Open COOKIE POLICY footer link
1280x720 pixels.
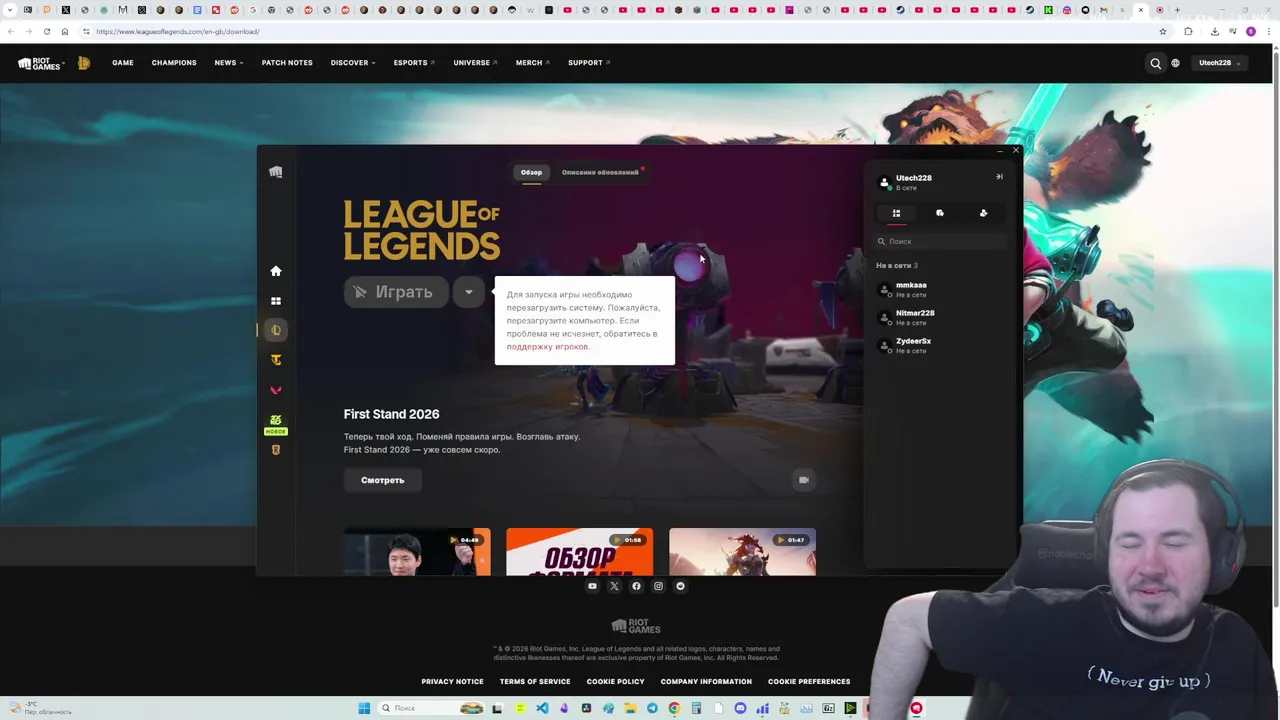click(x=615, y=682)
